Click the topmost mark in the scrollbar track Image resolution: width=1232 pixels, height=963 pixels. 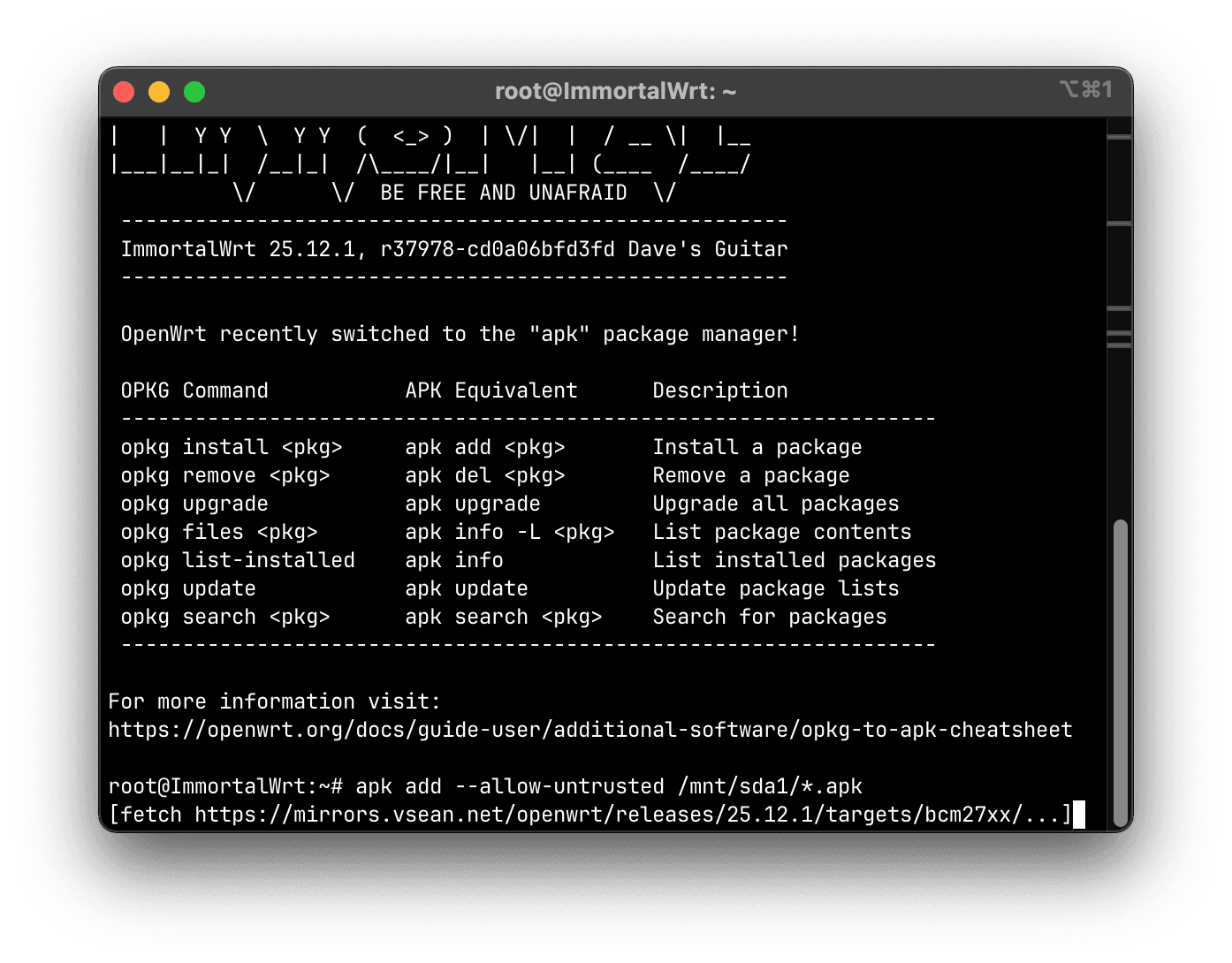[x=1119, y=137]
